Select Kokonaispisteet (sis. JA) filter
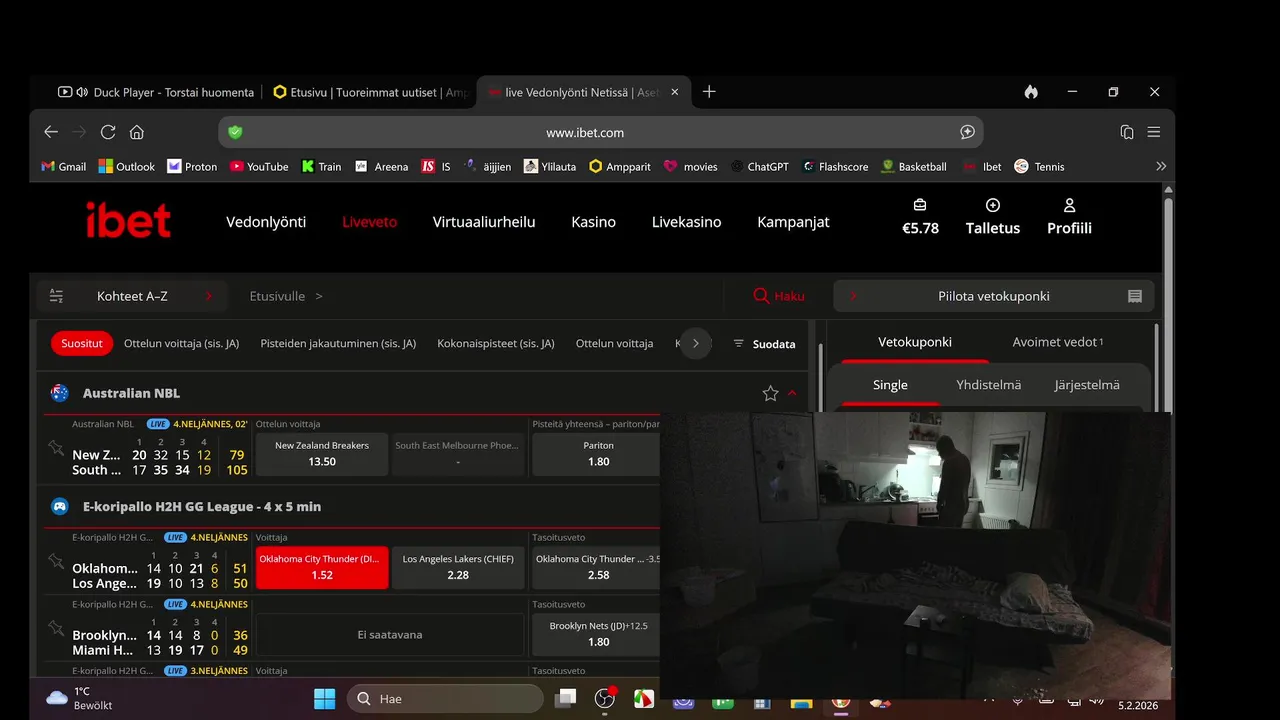The image size is (1280, 720). [x=496, y=343]
